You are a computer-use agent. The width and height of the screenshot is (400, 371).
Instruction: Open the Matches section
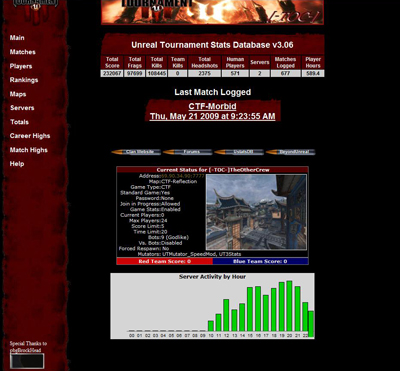tap(23, 52)
